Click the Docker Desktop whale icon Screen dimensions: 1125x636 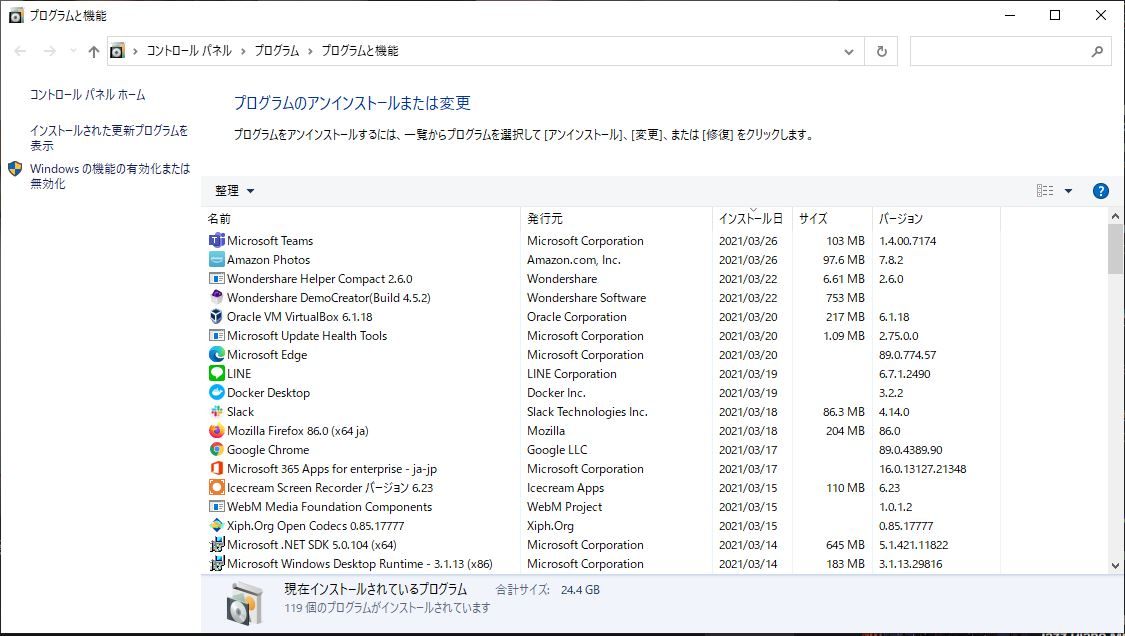pyautogui.click(x=217, y=393)
